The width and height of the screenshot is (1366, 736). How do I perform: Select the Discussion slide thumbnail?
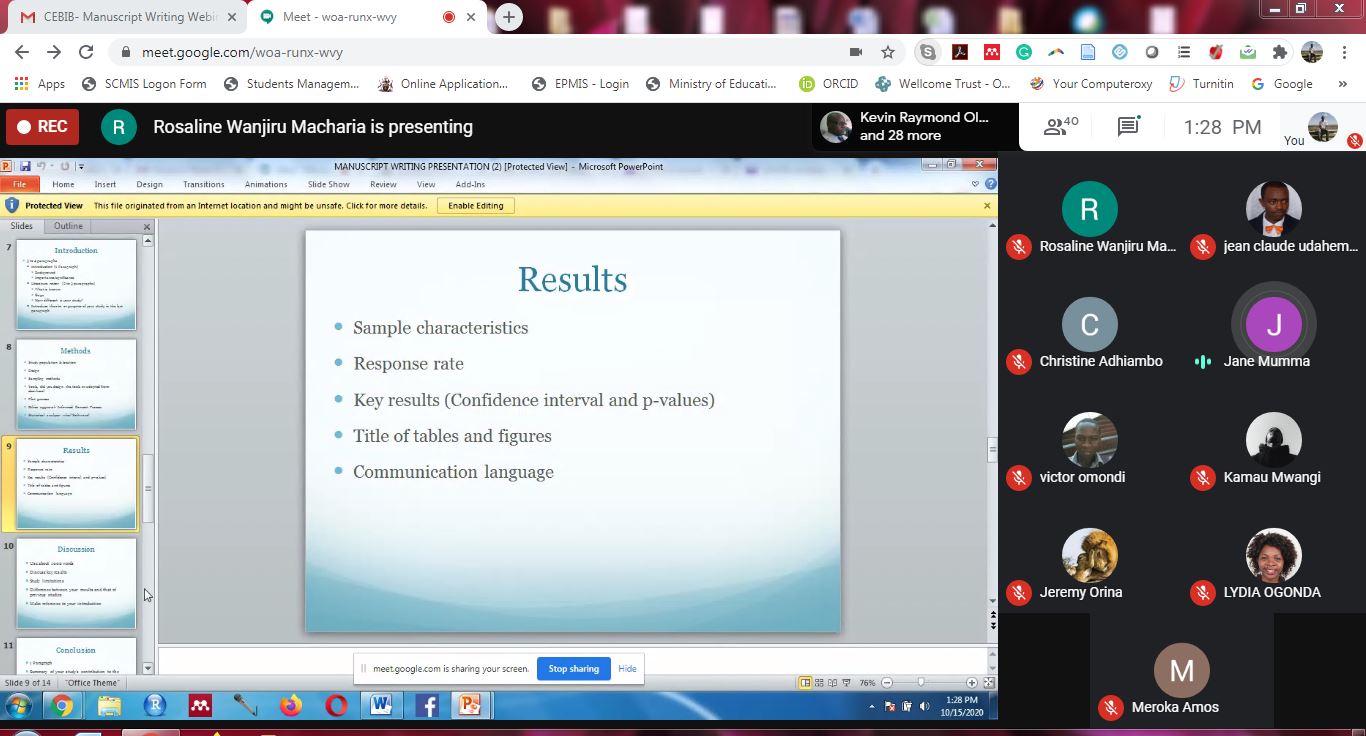76,583
